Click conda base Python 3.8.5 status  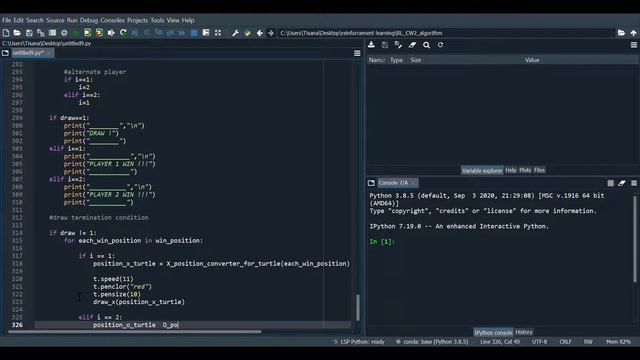click(x=432, y=342)
